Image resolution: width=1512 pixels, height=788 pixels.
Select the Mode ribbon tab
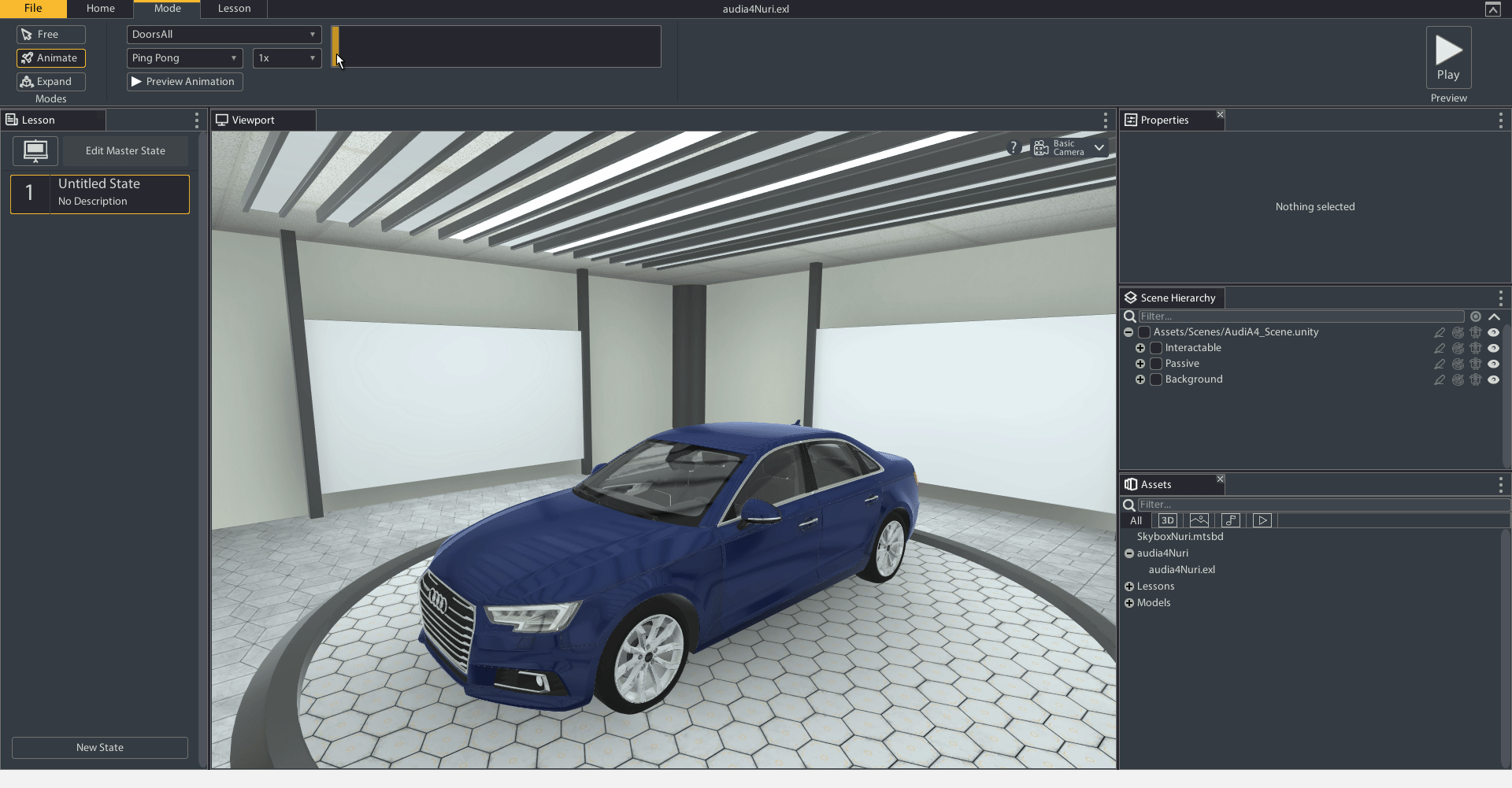coord(168,9)
